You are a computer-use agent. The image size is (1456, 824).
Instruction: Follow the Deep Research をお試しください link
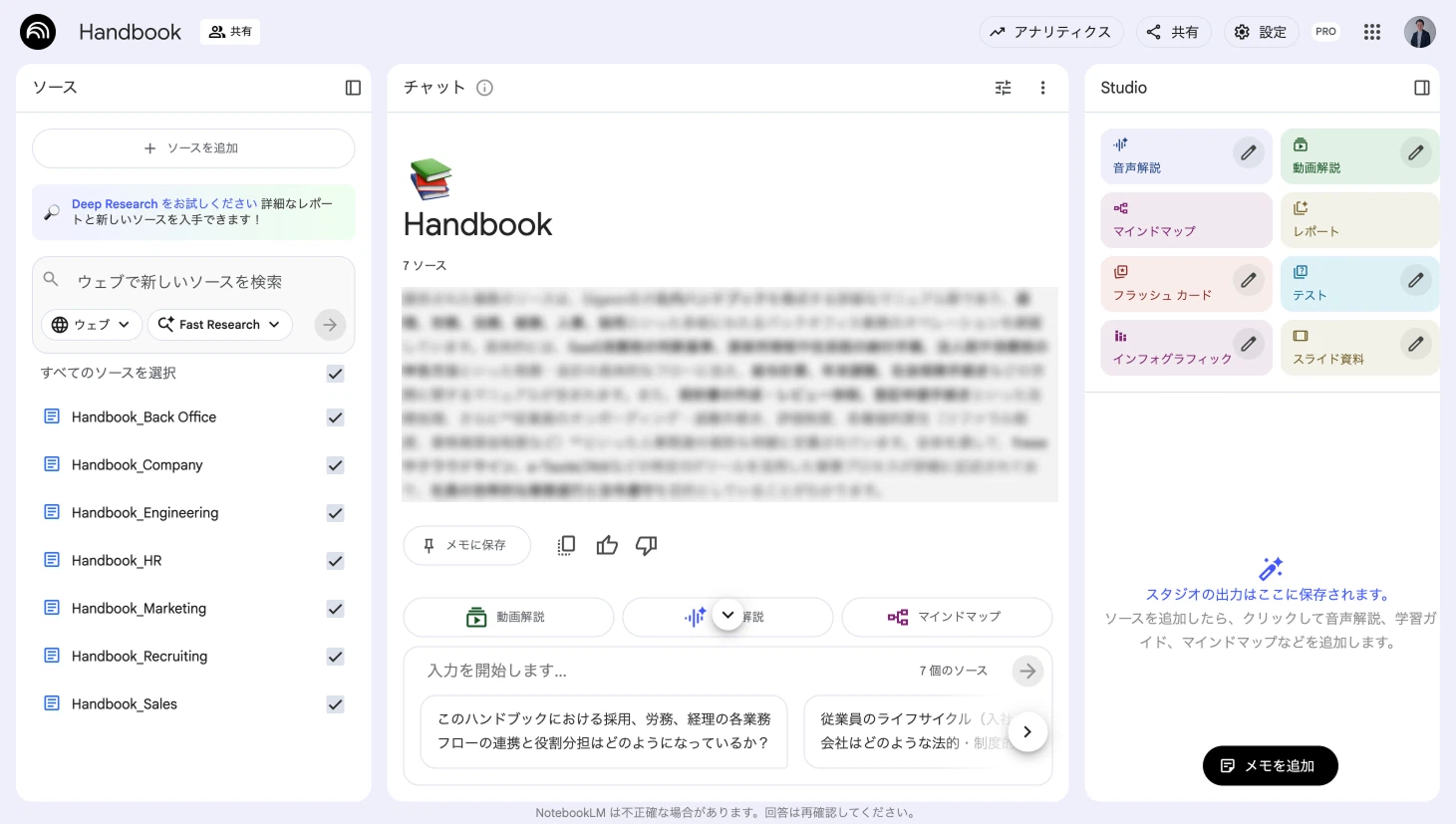pos(164,203)
